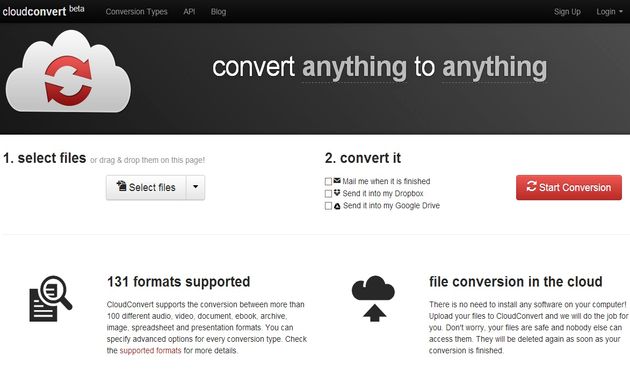Enable 'Mail me when it is finished'
The image size is (630, 370).
(x=328, y=182)
